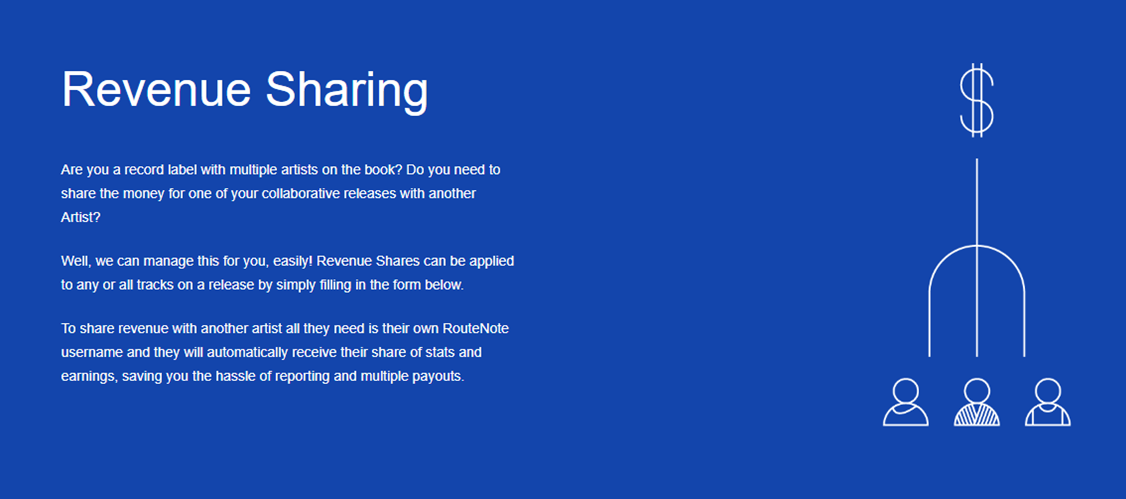Click the left person icon
1126x499 pixels.
pyautogui.click(x=906, y=402)
